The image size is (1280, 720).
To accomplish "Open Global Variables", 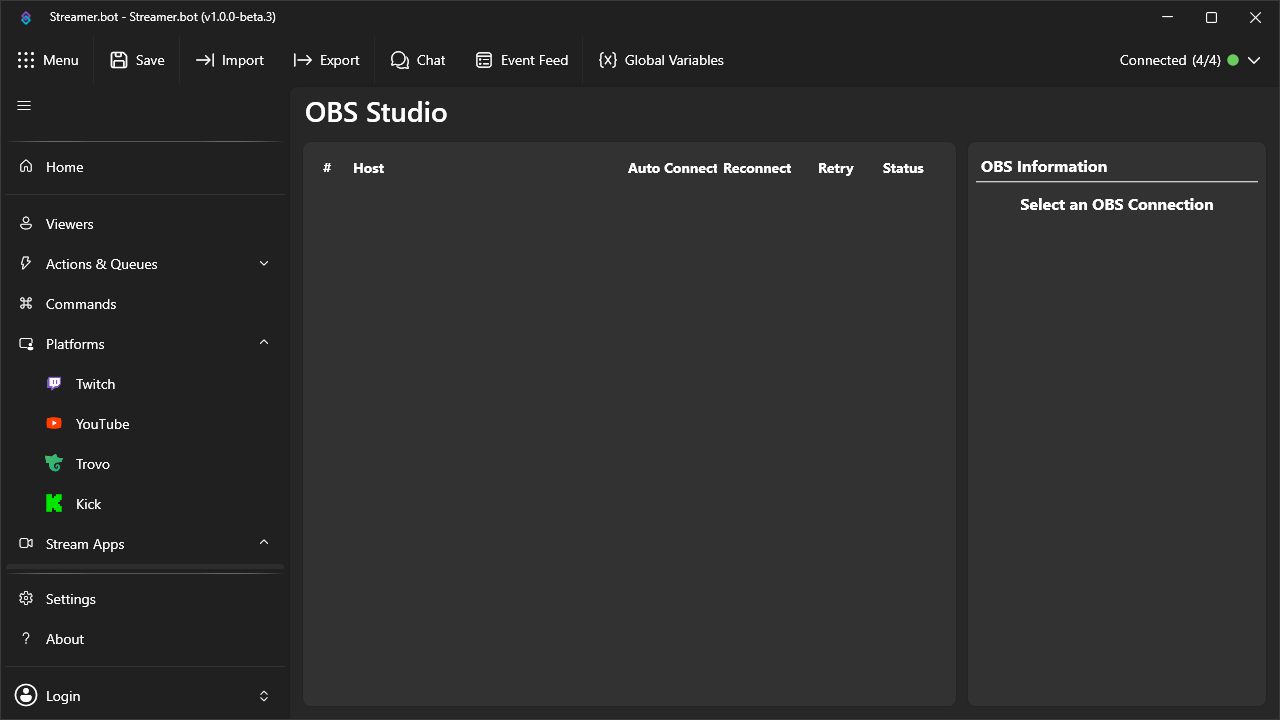I will [661, 60].
